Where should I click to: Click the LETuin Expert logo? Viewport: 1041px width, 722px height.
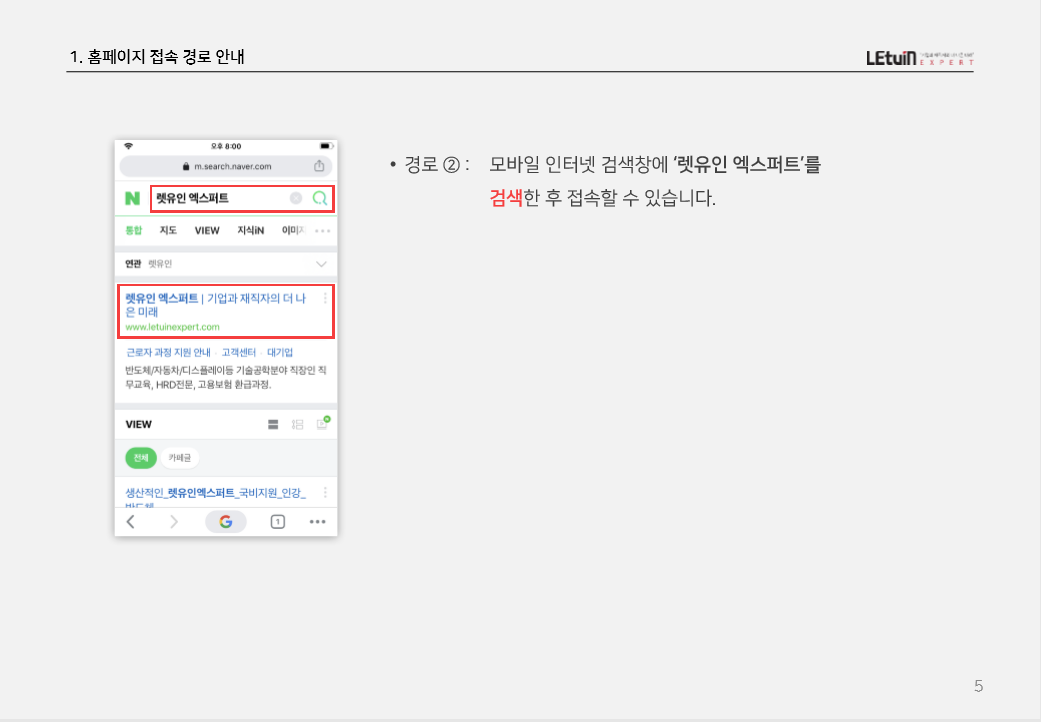[920, 58]
